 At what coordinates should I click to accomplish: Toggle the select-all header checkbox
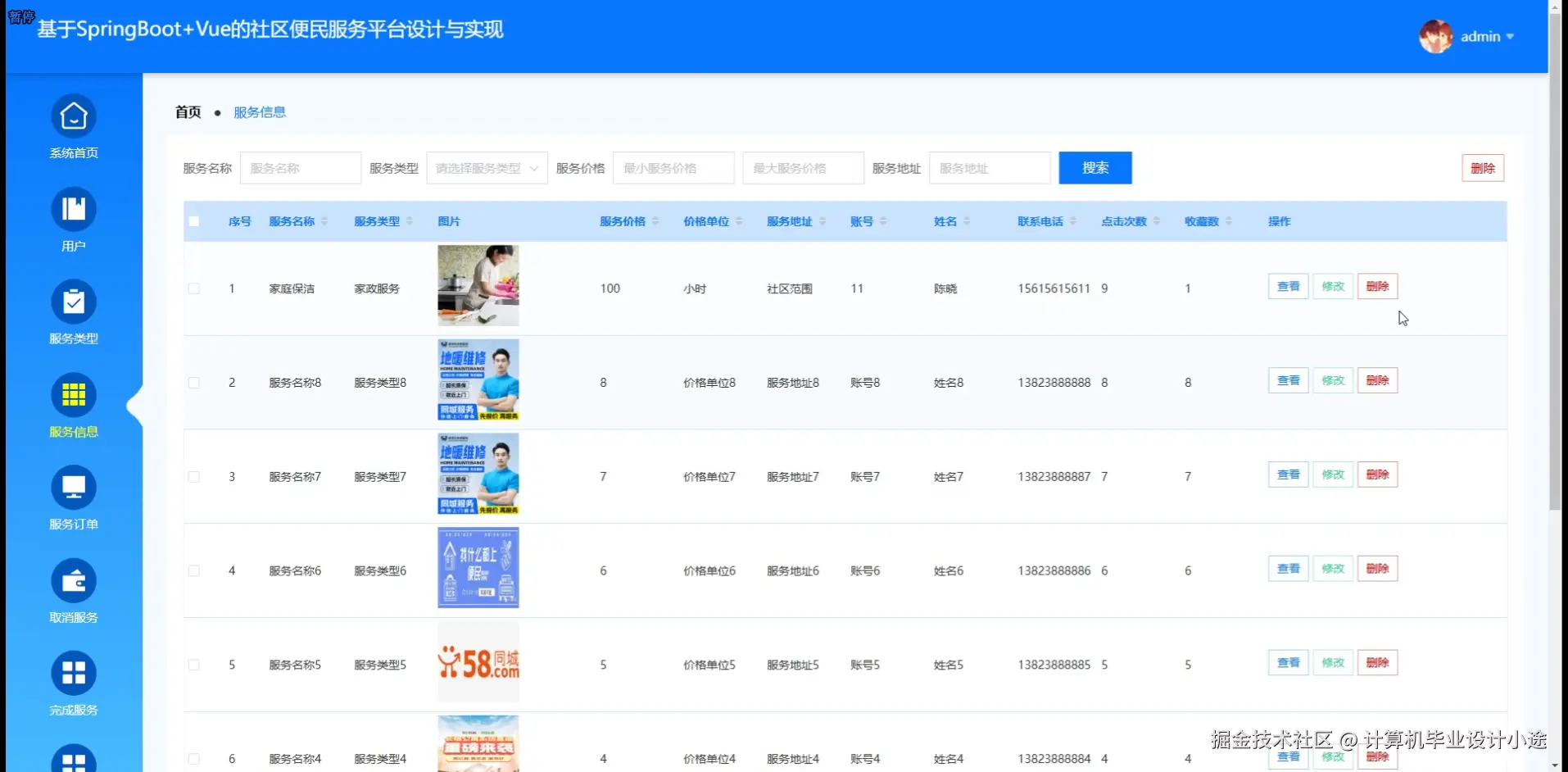point(194,221)
